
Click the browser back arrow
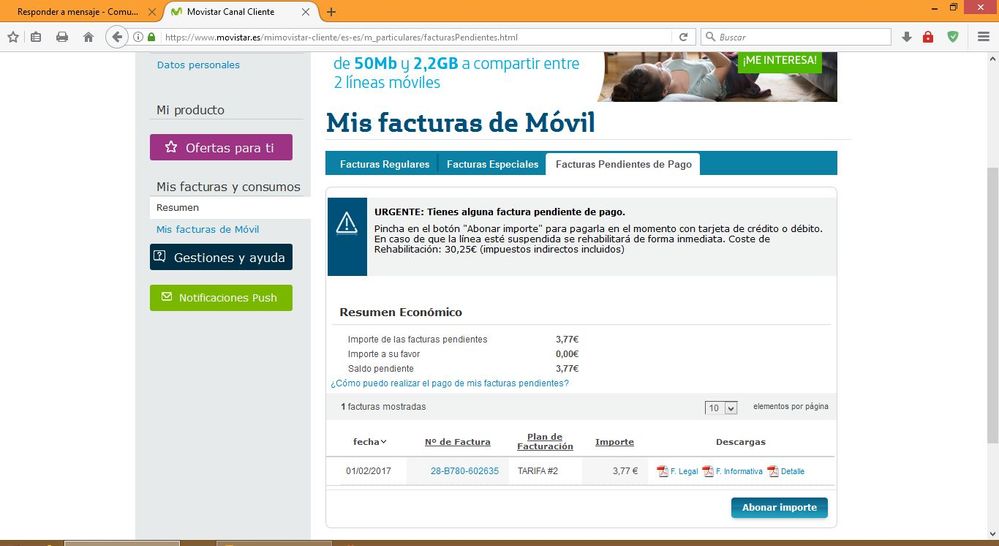[117, 37]
